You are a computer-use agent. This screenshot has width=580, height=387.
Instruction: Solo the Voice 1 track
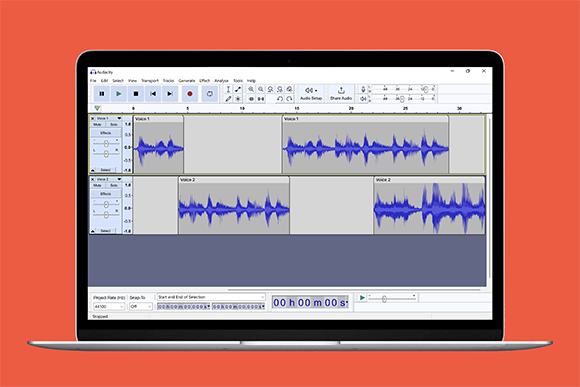(114, 125)
